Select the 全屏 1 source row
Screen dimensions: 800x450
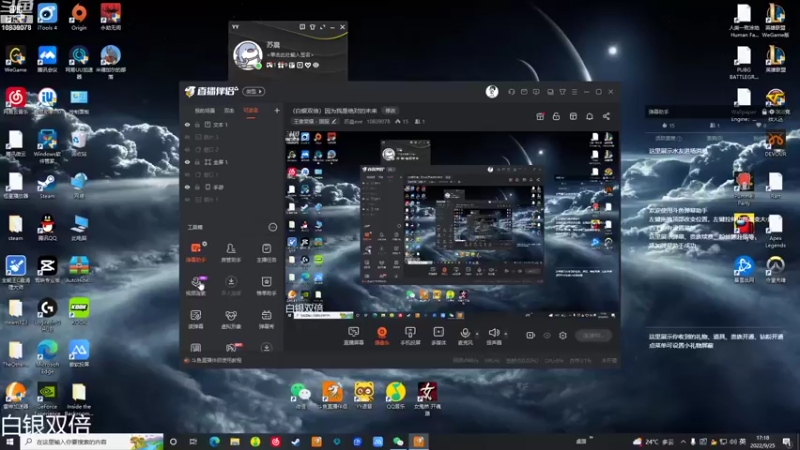[232, 162]
